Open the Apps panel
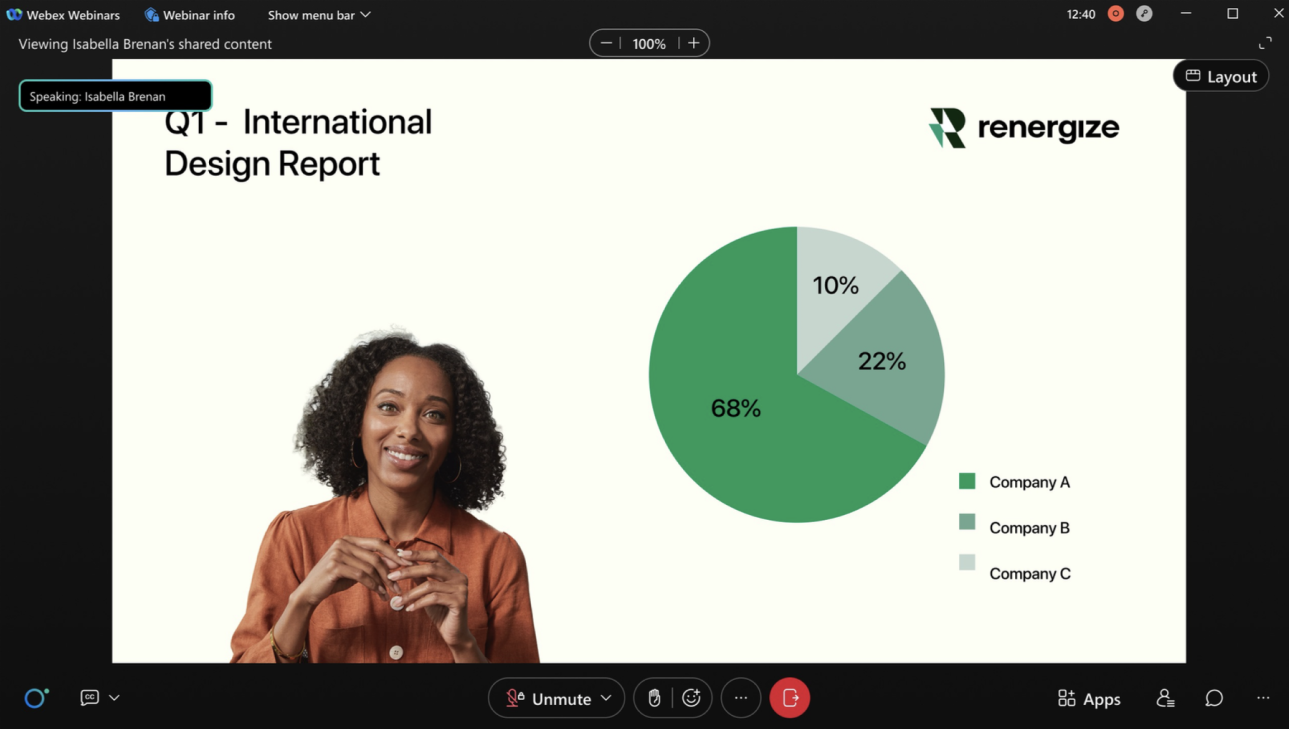 coord(1089,698)
